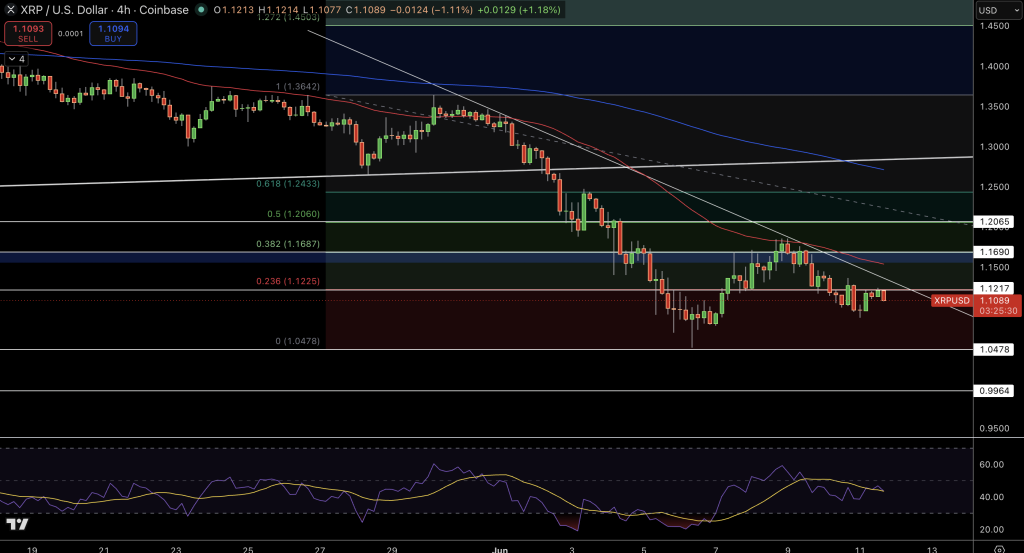Click the Fib label 0.618 (1.2433)

(288, 184)
